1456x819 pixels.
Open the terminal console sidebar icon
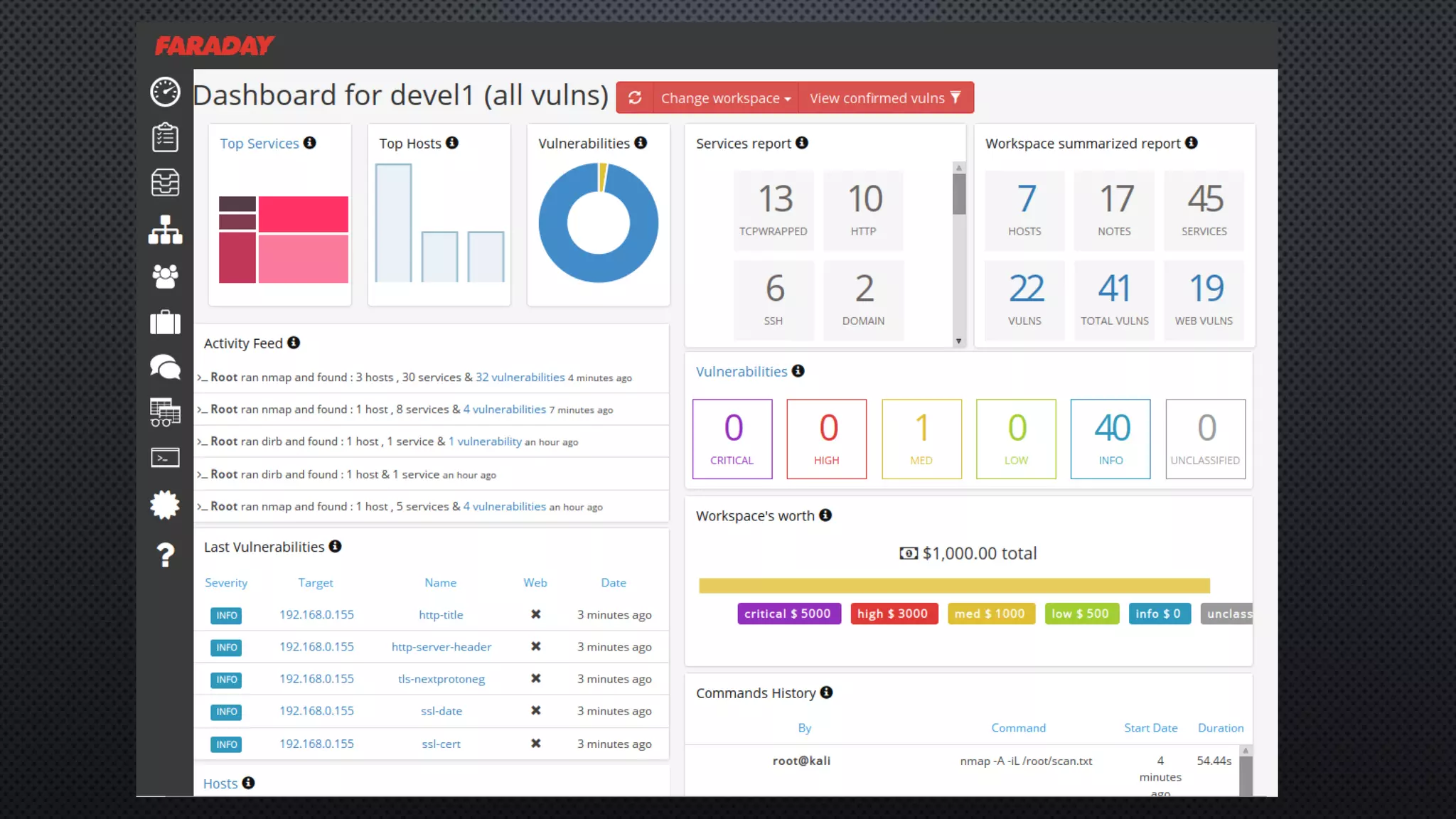(x=165, y=457)
